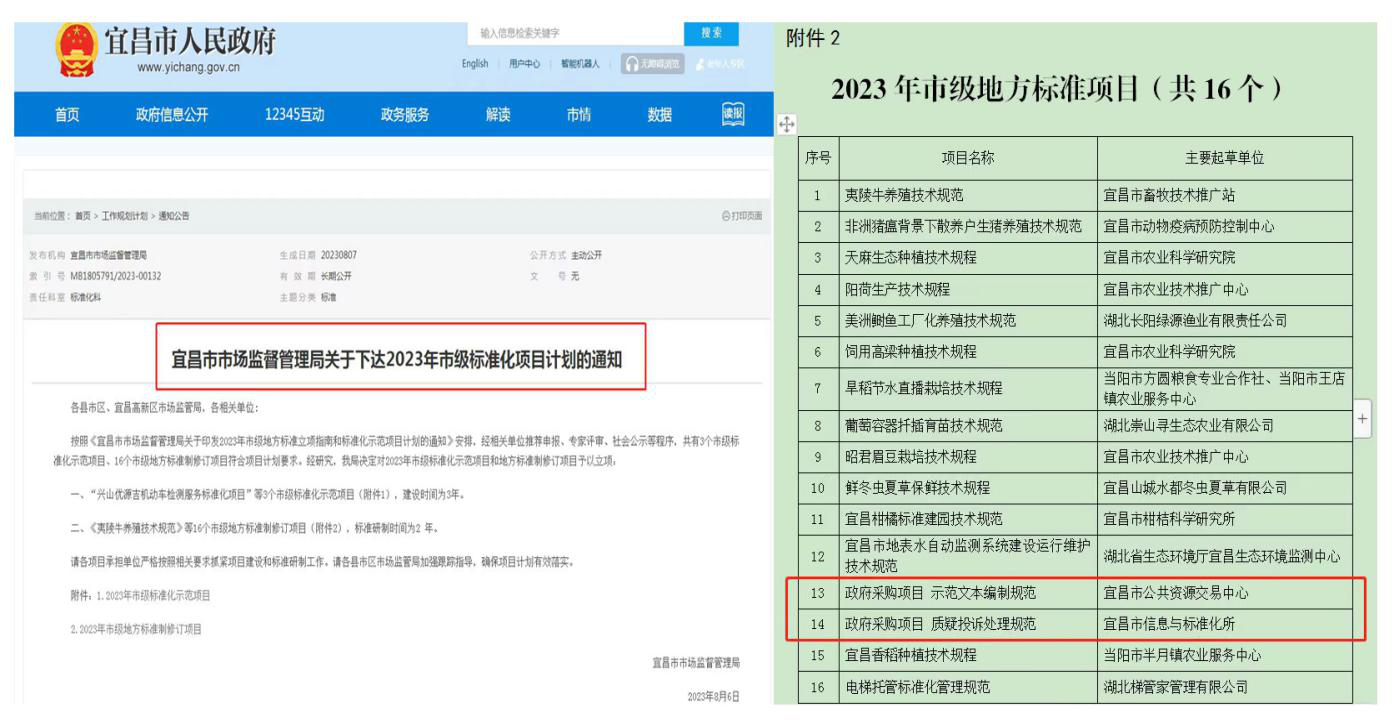
Task: Open the 用户中心 user center
Action: 524,64
